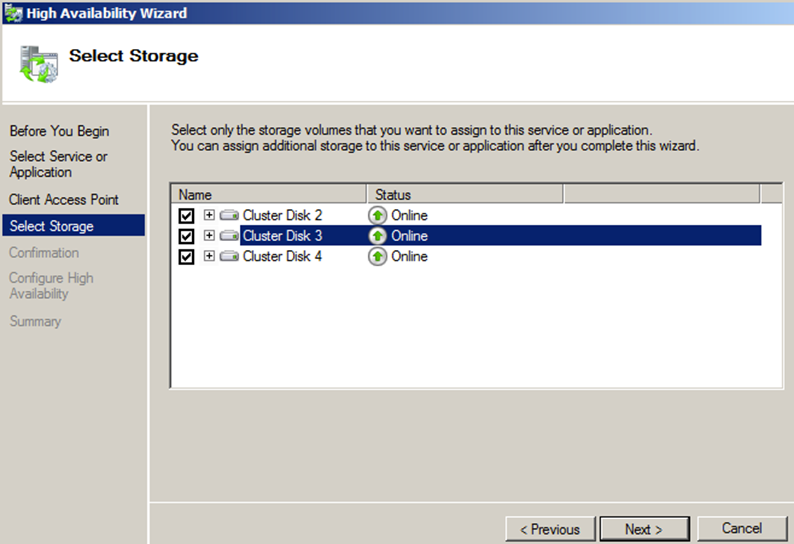Click the High Availability Wizard title bar icon

coord(13,13)
